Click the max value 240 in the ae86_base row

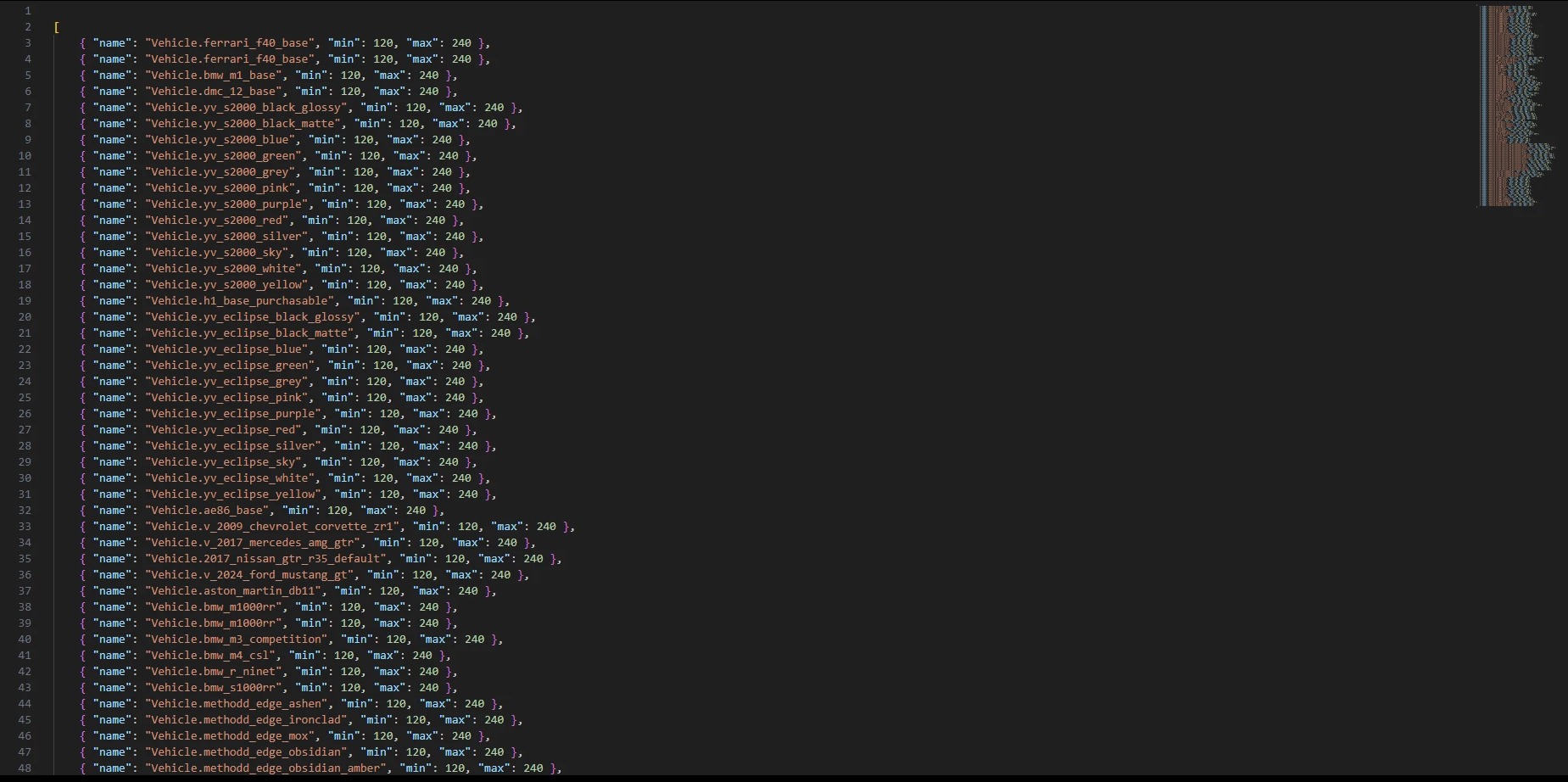click(416, 511)
